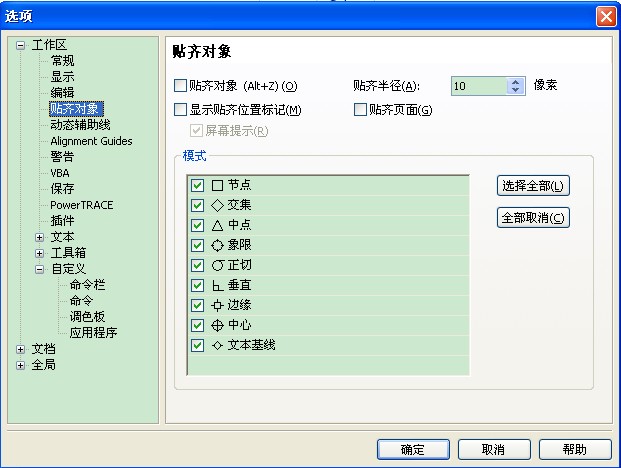
Task: Select 命令栏 under 自定义
Action: click(88, 285)
